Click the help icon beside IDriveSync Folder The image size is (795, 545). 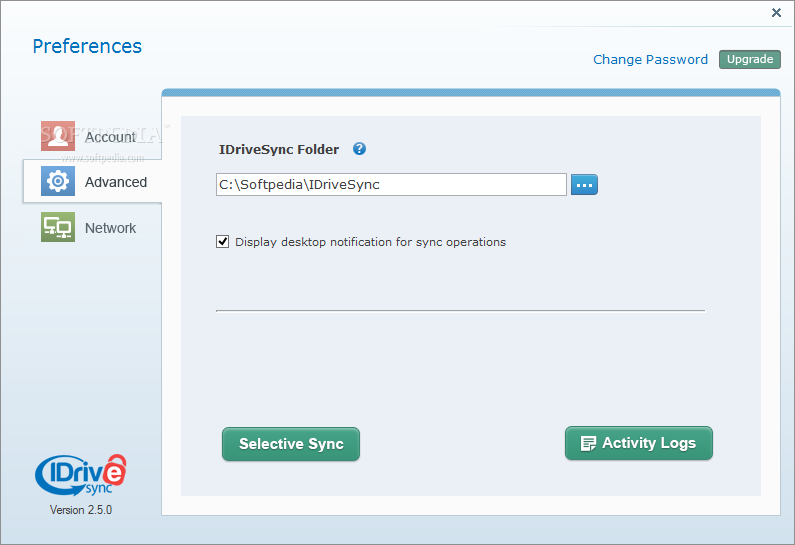tap(359, 149)
